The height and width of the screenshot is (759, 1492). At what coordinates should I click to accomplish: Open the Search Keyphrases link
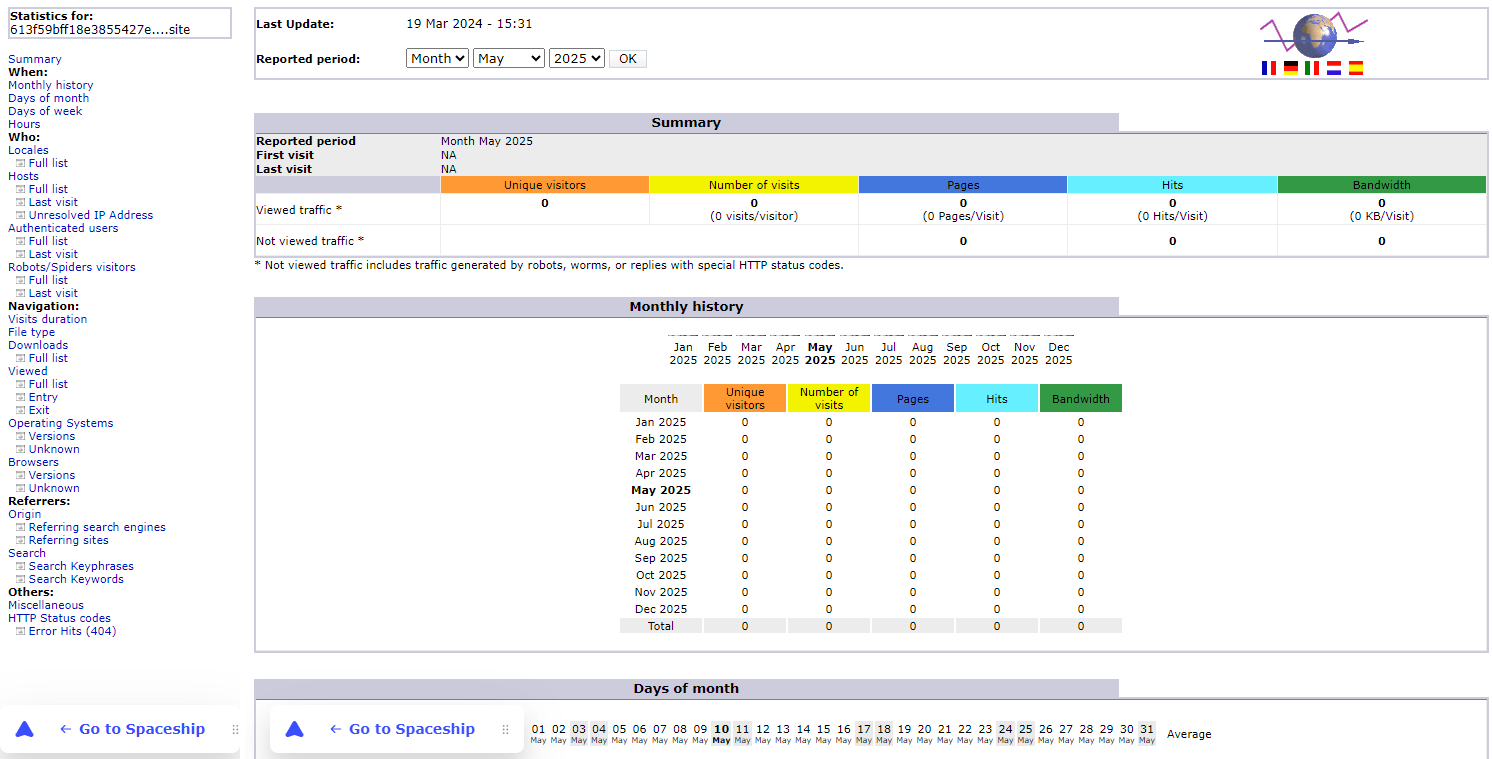pos(80,565)
